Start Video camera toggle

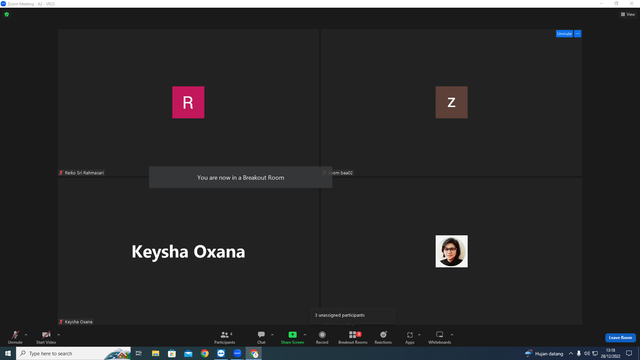[46, 337]
